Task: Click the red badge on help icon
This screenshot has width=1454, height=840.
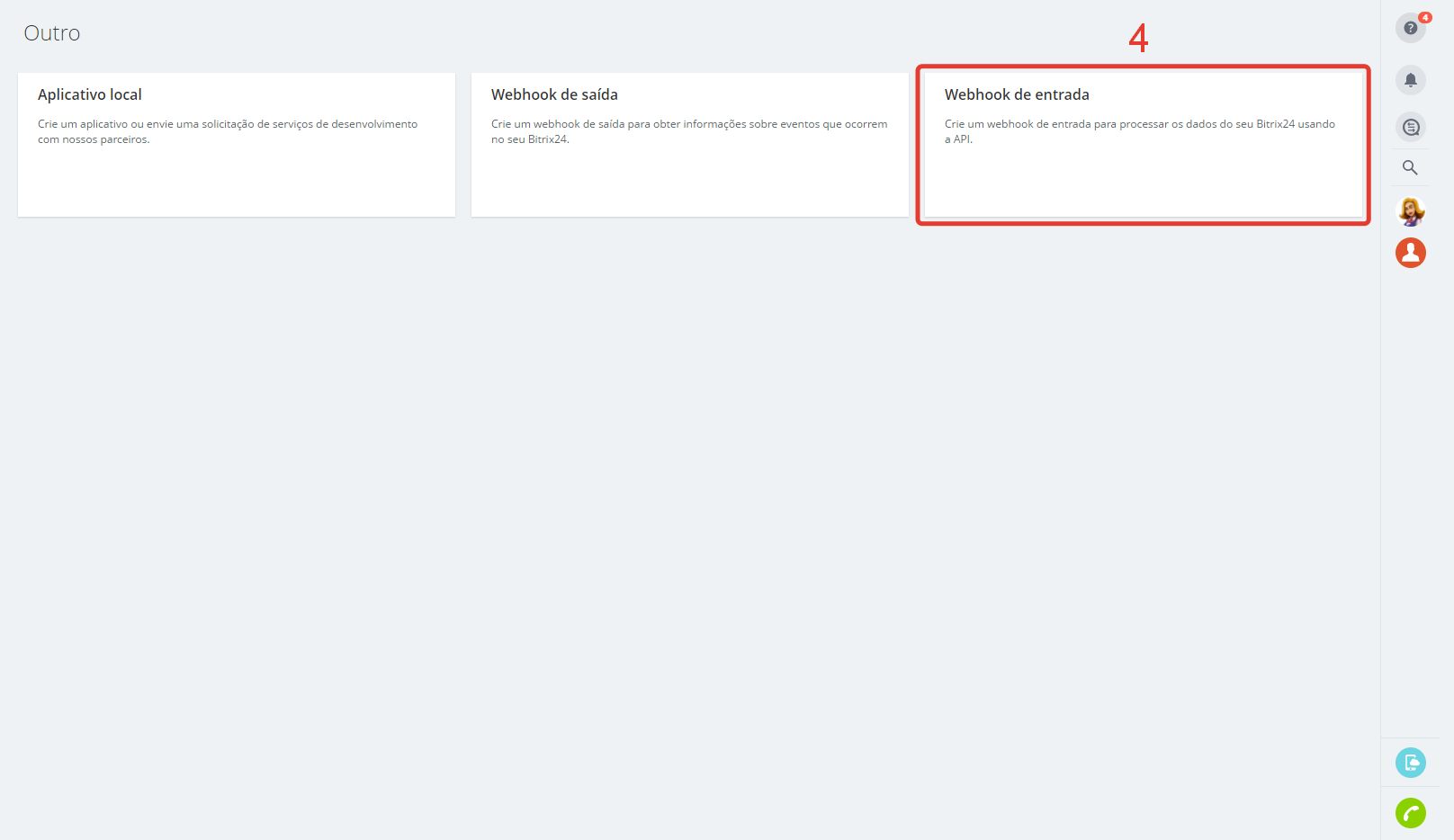Action: click(1425, 17)
